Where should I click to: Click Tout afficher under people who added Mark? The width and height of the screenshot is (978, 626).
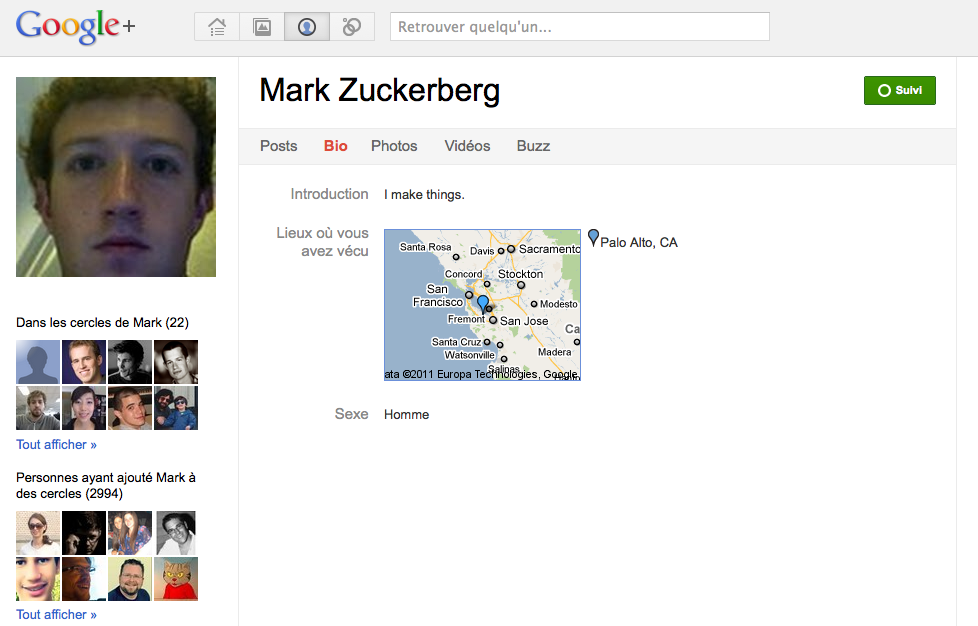point(56,615)
